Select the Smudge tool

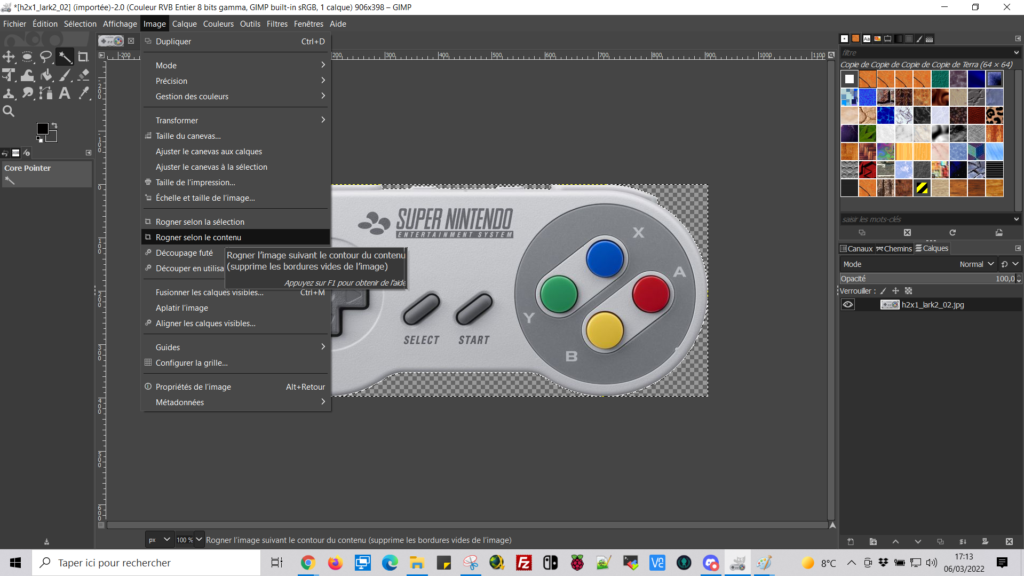click(27, 93)
